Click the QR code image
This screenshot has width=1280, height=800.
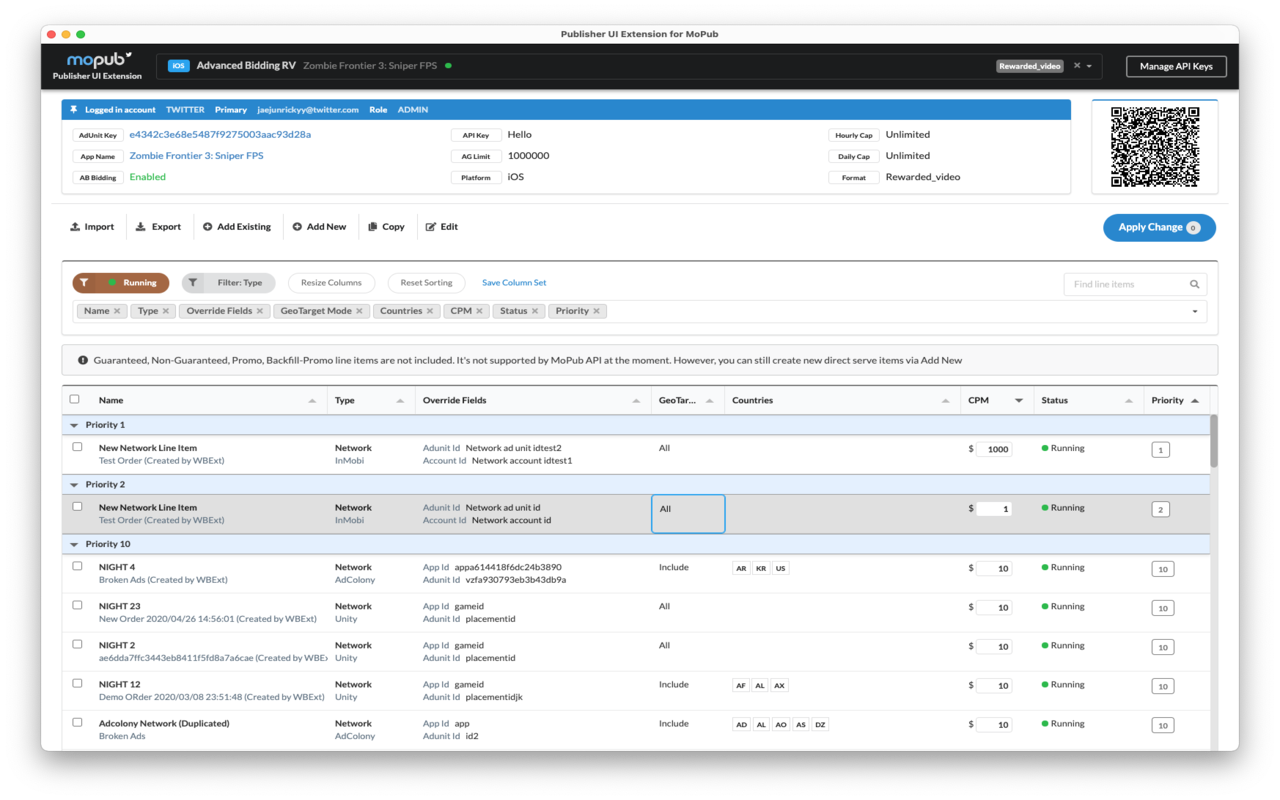coord(1155,147)
